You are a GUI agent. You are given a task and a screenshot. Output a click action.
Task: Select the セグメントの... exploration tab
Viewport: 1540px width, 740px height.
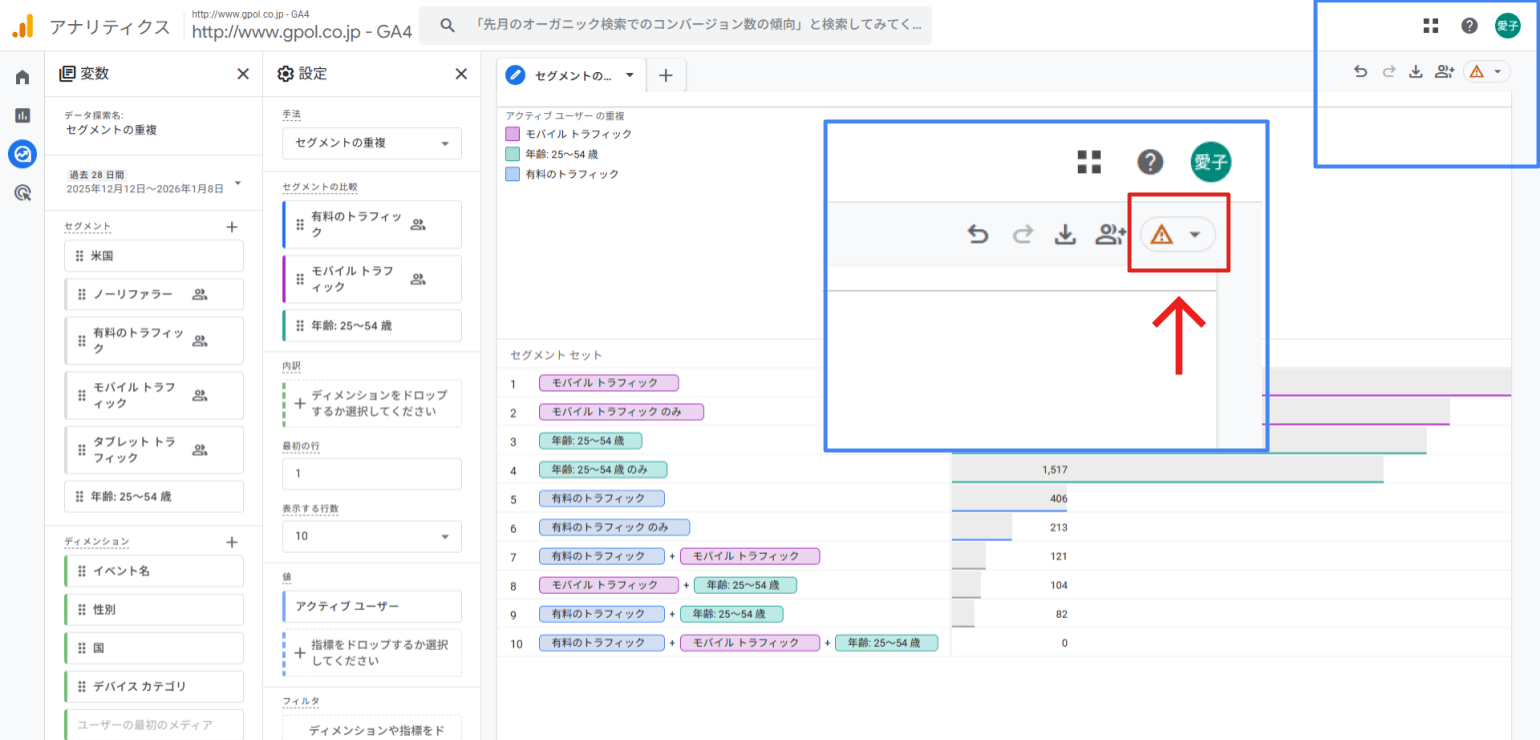tap(573, 74)
